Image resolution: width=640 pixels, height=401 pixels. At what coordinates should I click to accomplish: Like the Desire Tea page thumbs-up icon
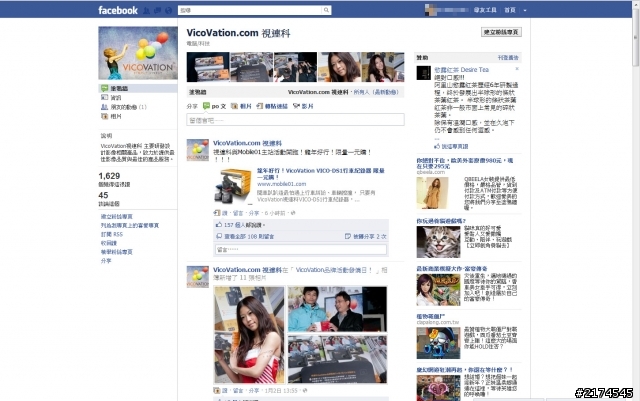tap(437, 146)
